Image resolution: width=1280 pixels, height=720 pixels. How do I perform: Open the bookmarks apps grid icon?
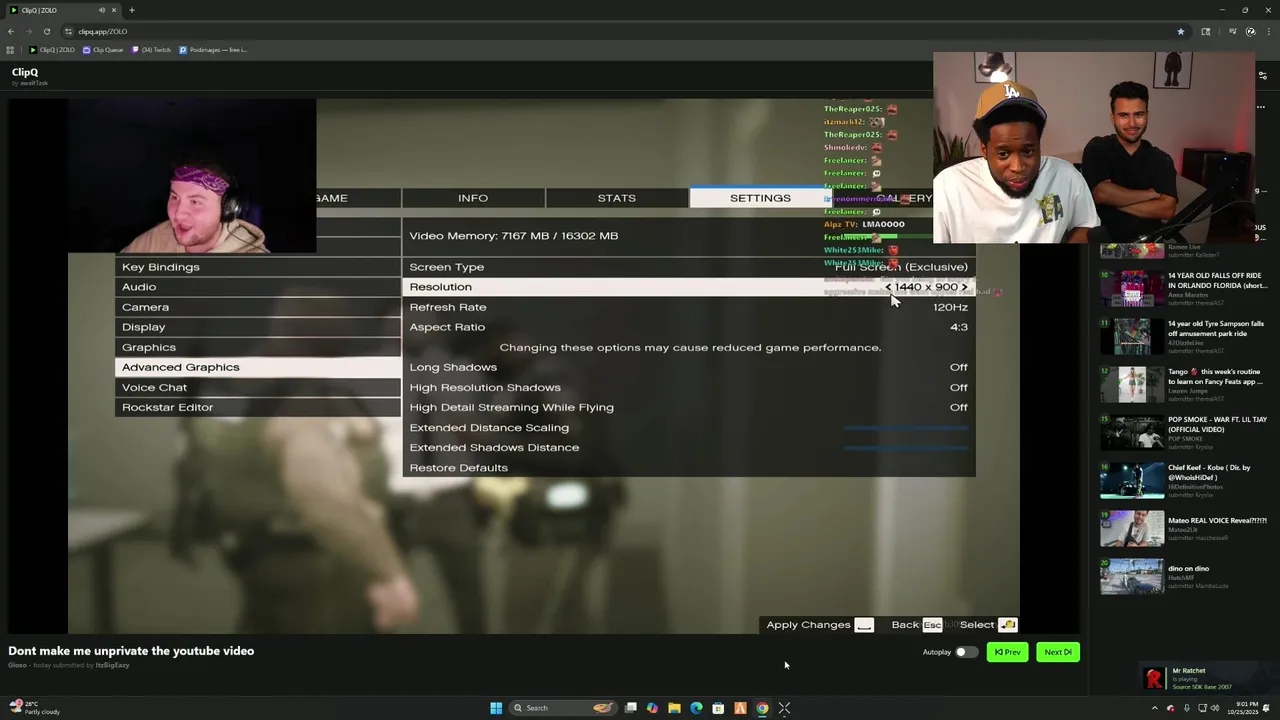[10, 50]
